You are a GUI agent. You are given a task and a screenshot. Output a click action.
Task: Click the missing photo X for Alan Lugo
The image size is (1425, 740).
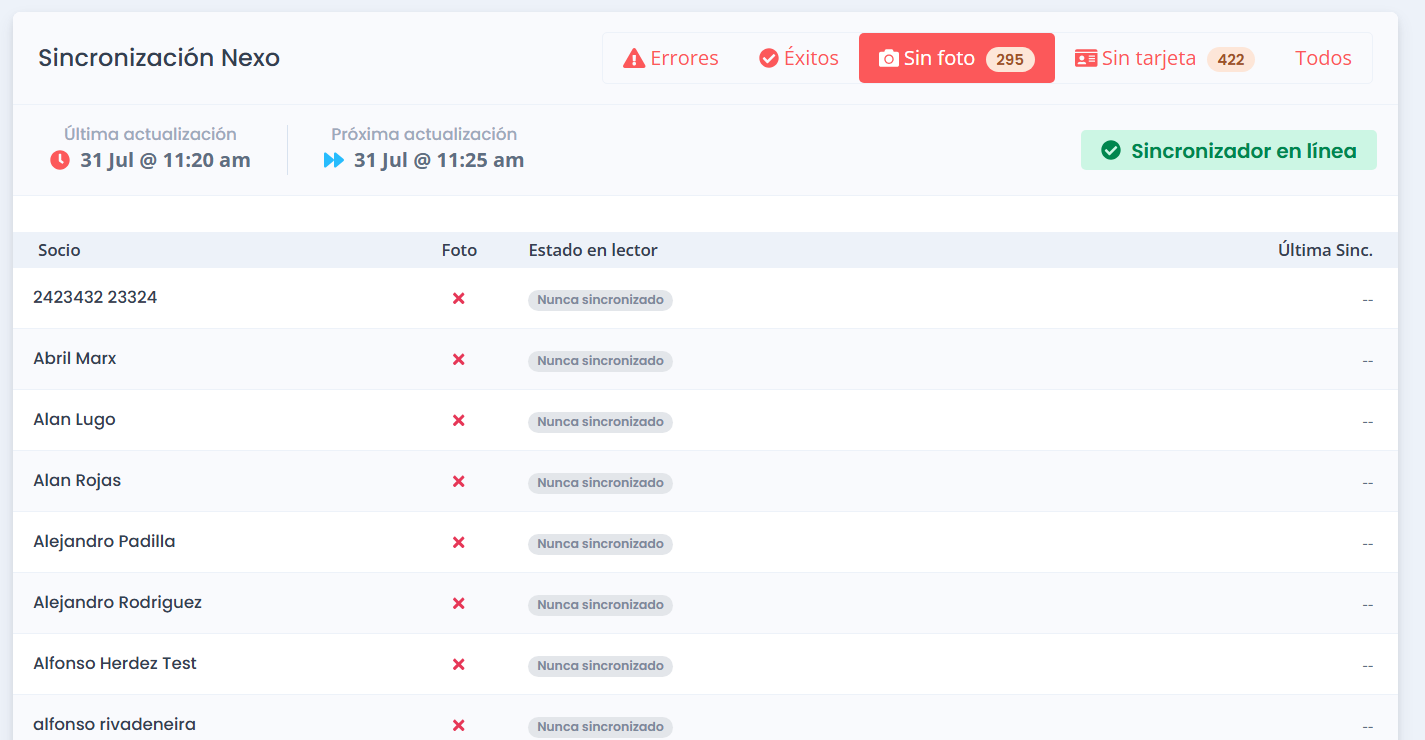459,420
